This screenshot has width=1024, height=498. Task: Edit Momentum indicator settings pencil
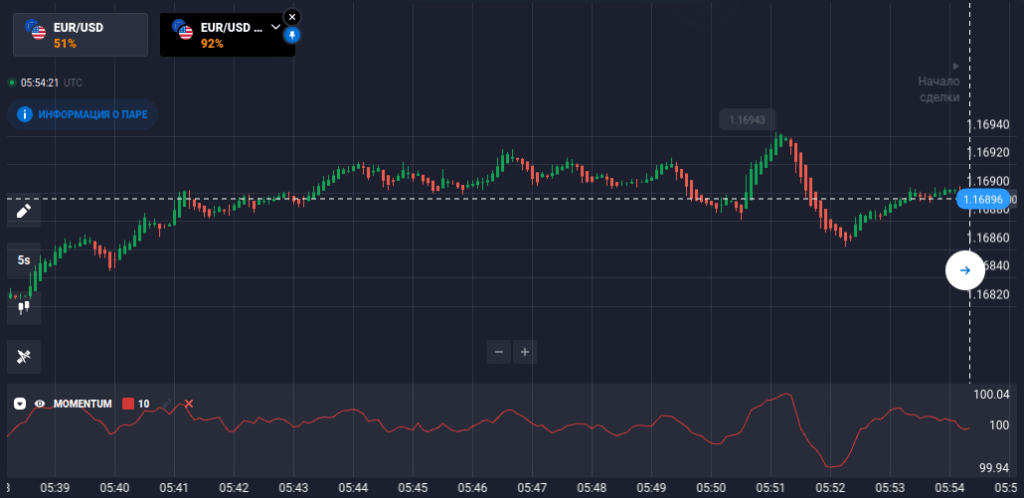point(167,404)
